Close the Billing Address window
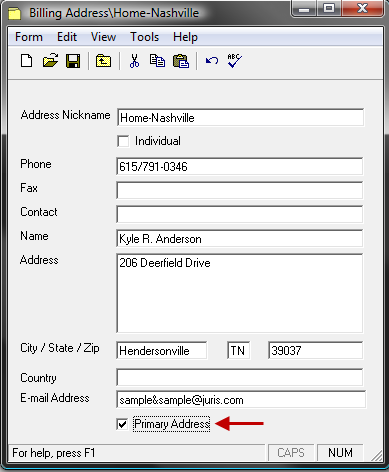 click(x=362, y=8)
